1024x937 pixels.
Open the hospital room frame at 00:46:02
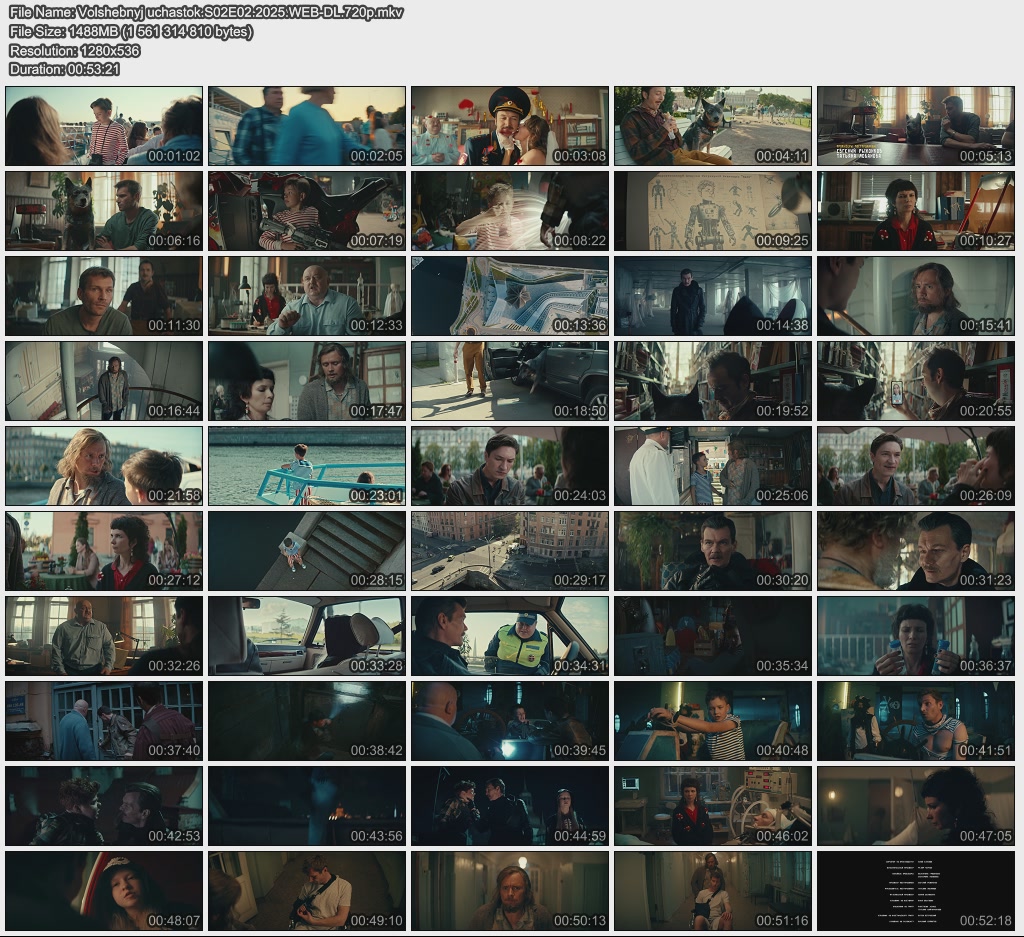[712, 806]
